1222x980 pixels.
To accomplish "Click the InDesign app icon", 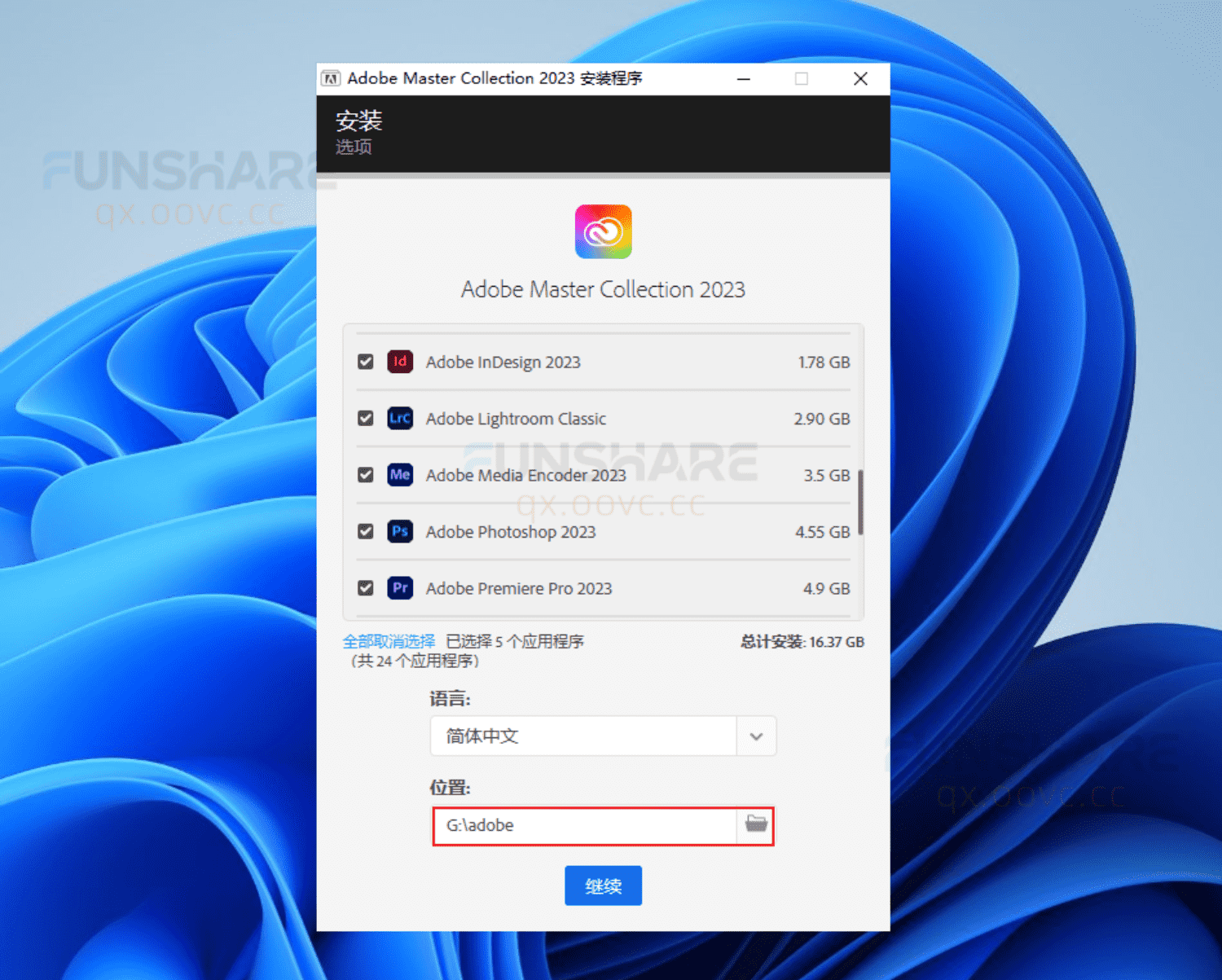I will pyautogui.click(x=399, y=362).
